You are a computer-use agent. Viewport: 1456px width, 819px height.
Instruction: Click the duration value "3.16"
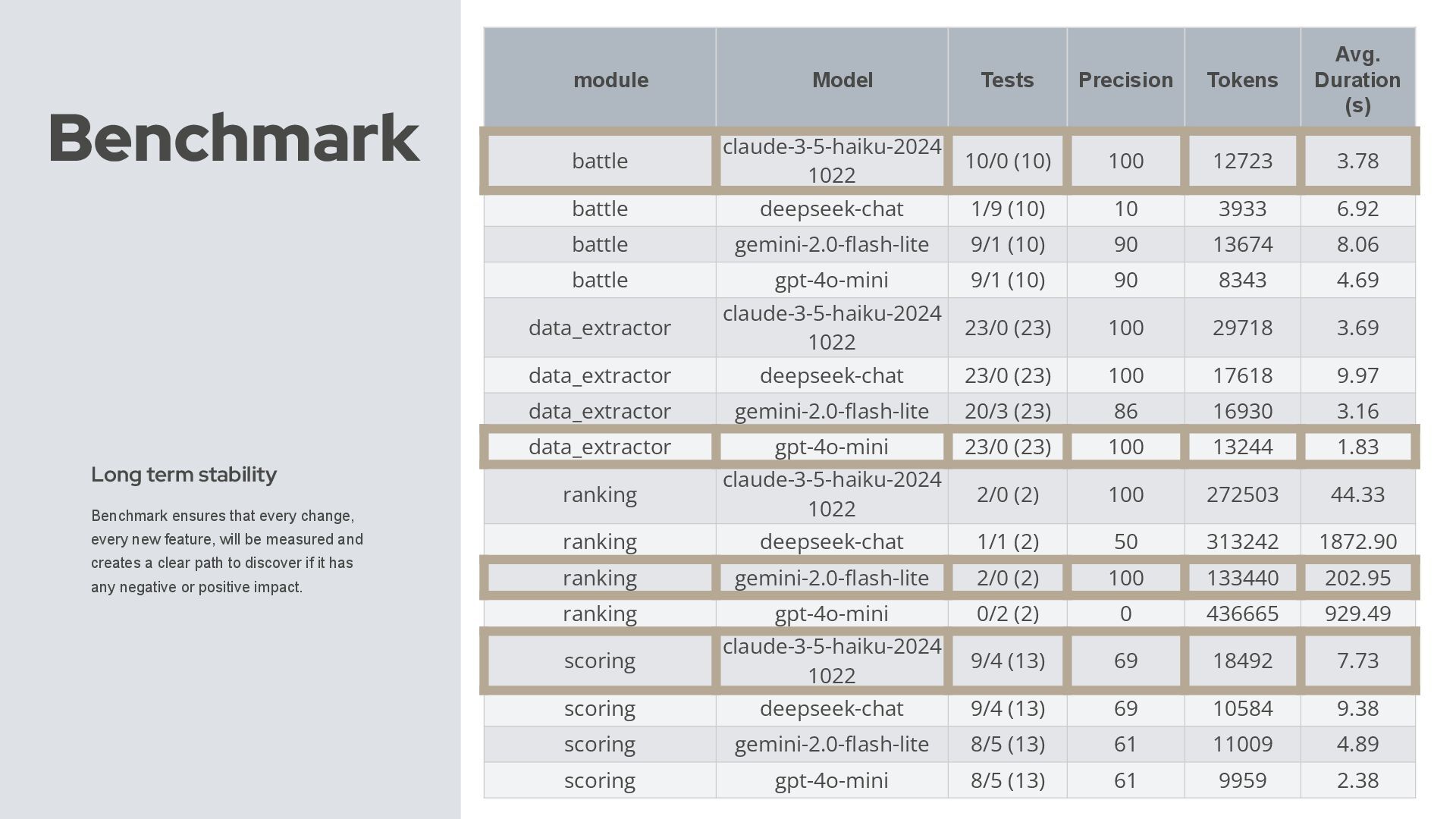click(x=1357, y=411)
